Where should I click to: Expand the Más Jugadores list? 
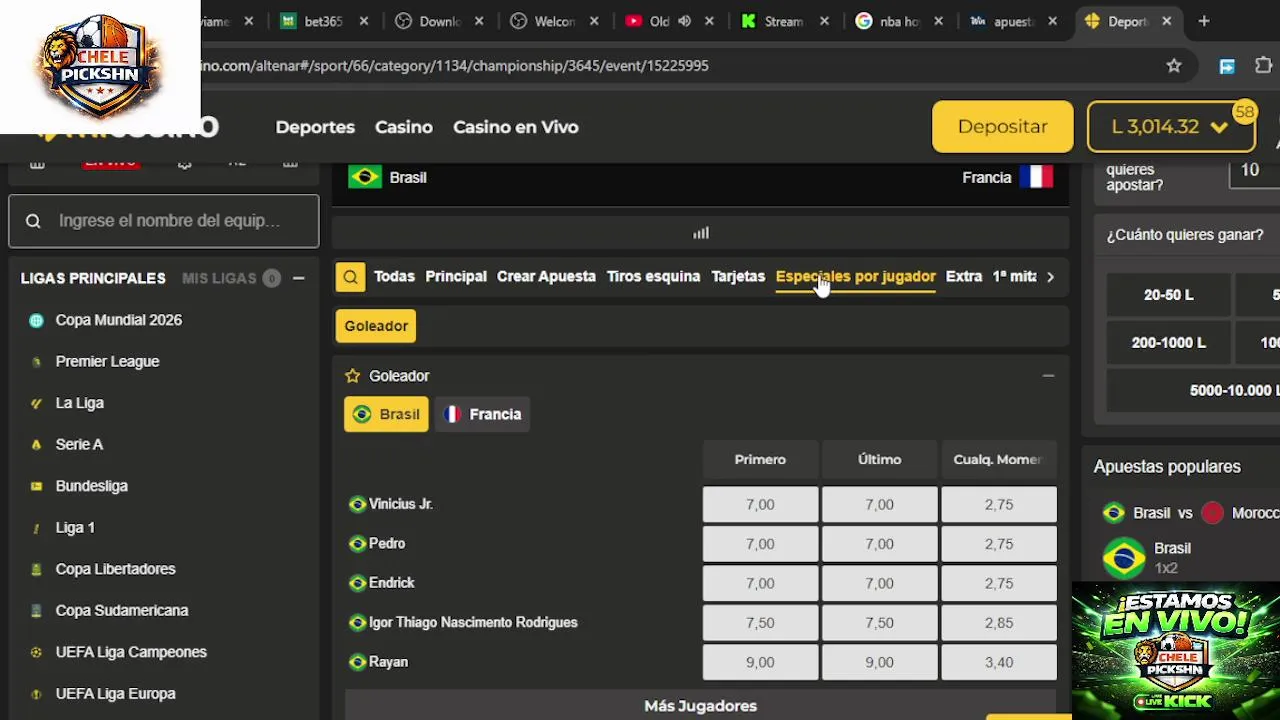coord(700,706)
